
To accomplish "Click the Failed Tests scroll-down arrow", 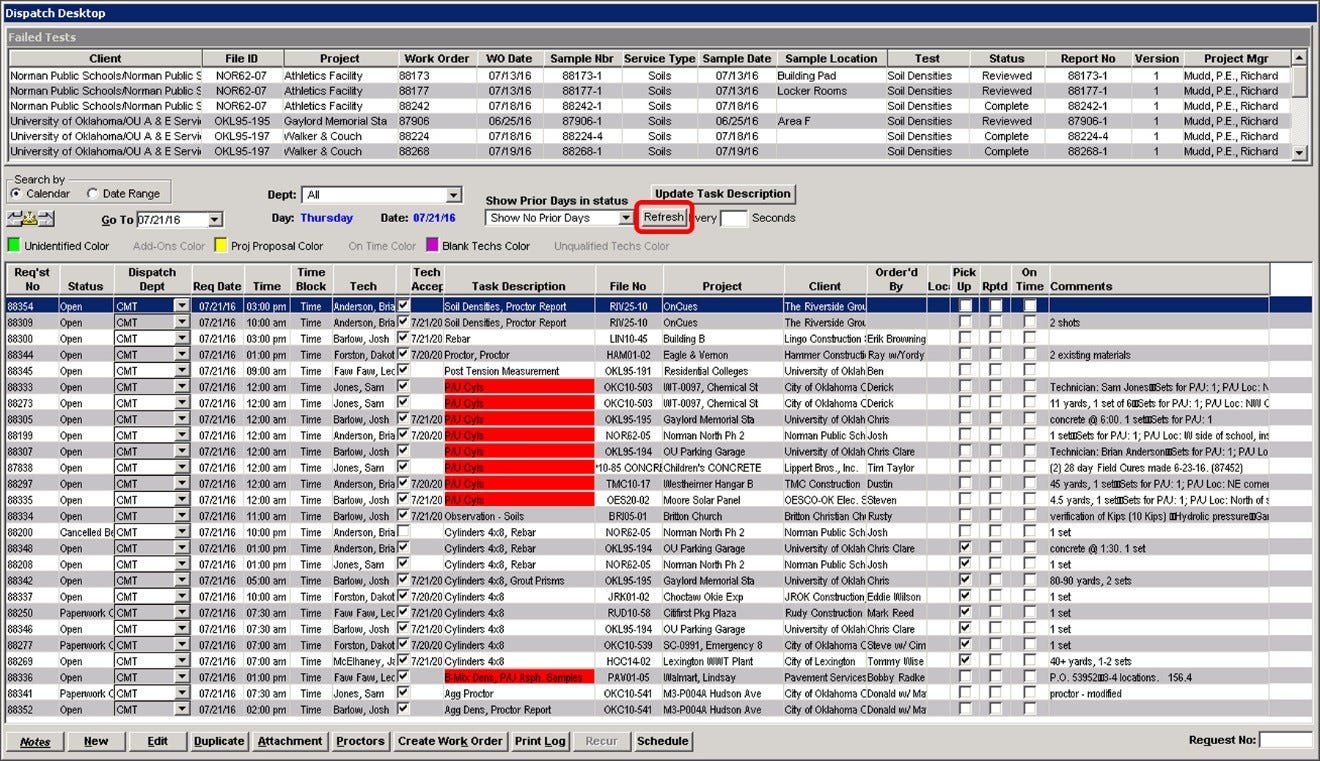I will (1299, 153).
